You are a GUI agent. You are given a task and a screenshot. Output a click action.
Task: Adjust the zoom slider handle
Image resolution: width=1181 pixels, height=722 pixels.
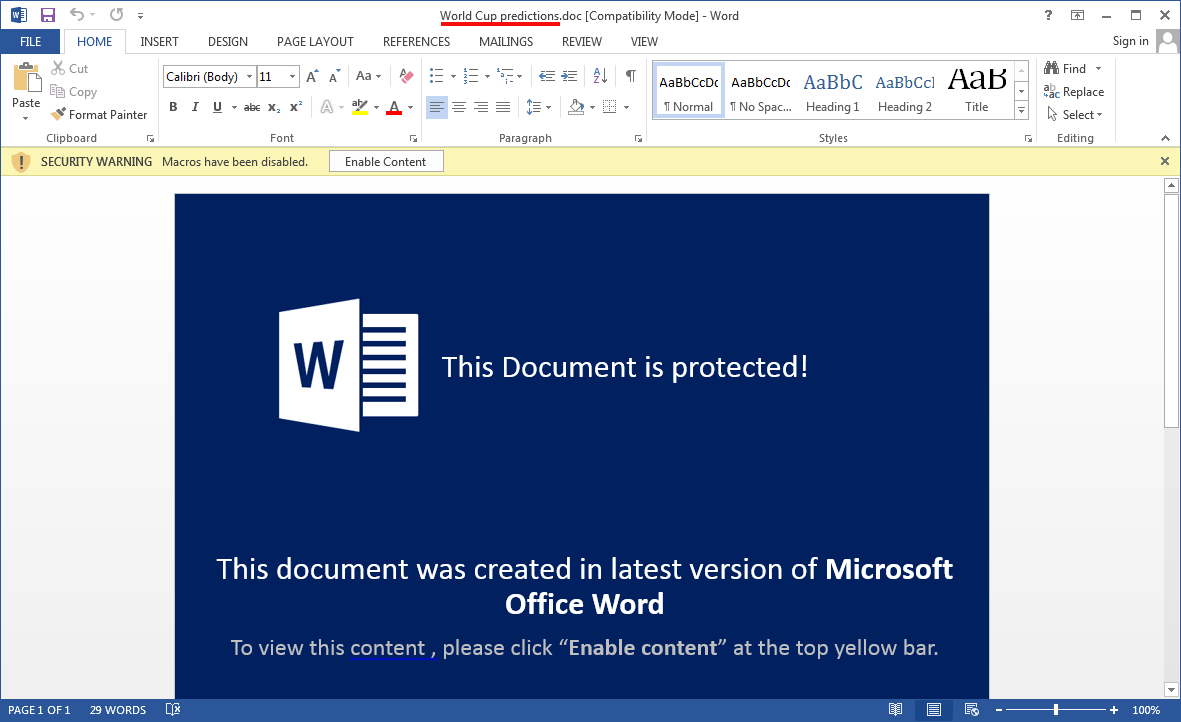tap(1056, 709)
